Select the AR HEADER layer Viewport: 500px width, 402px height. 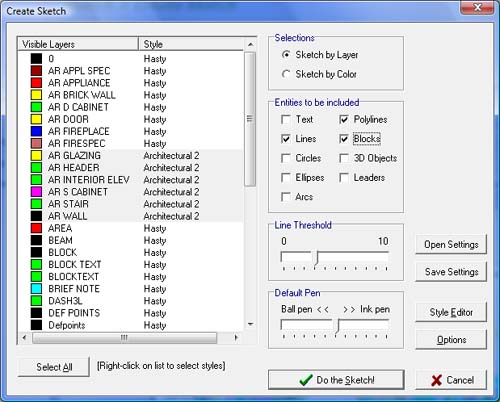coord(131,168)
